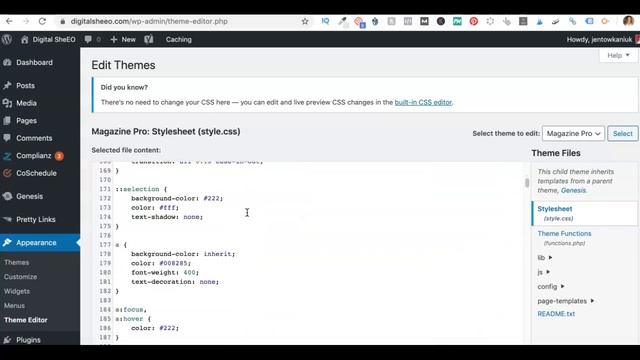Click the code editor scrollbar thumb
Screen dimensions: 640x360
click(527, 182)
